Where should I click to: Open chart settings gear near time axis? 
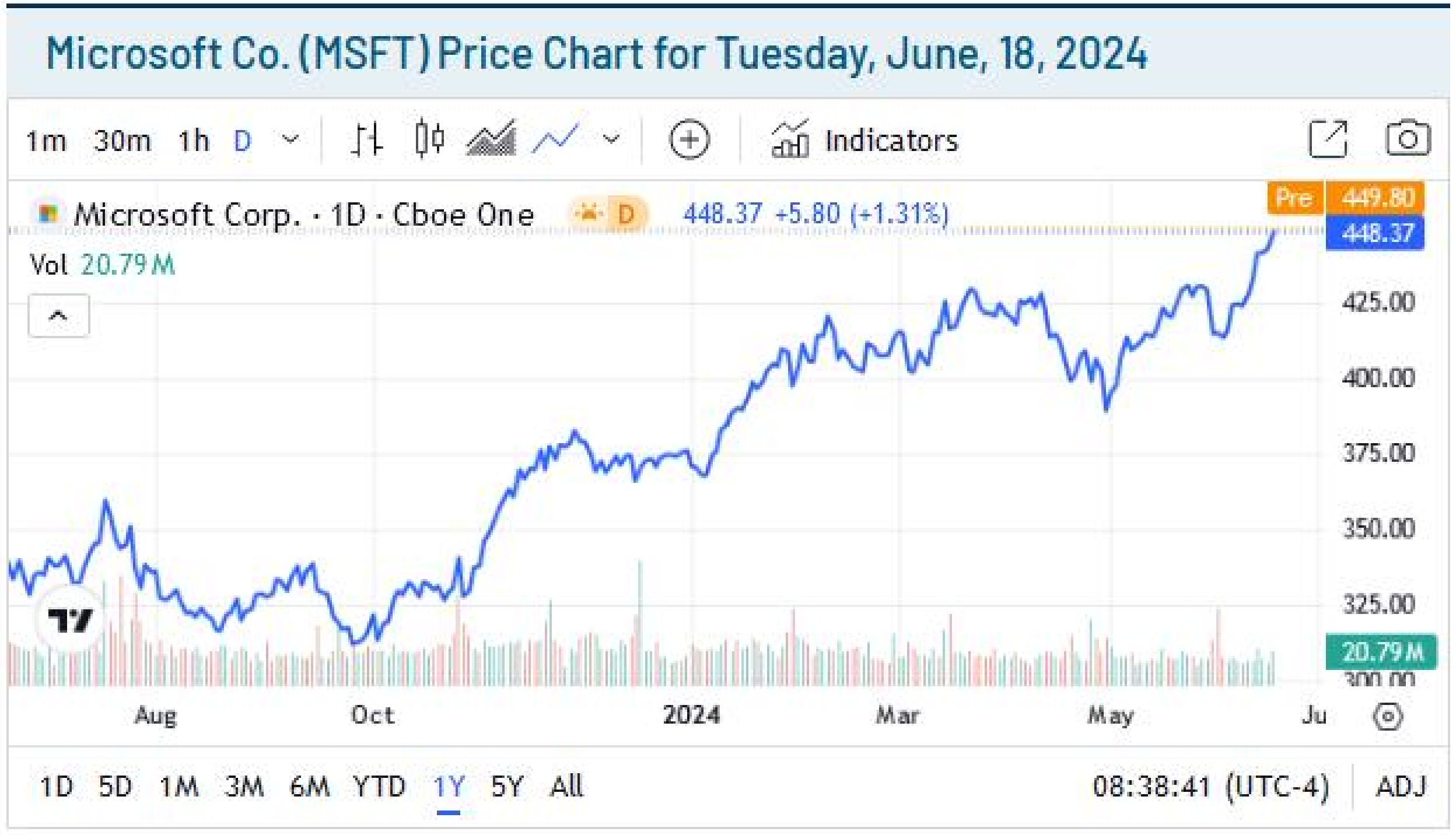tap(1387, 716)
